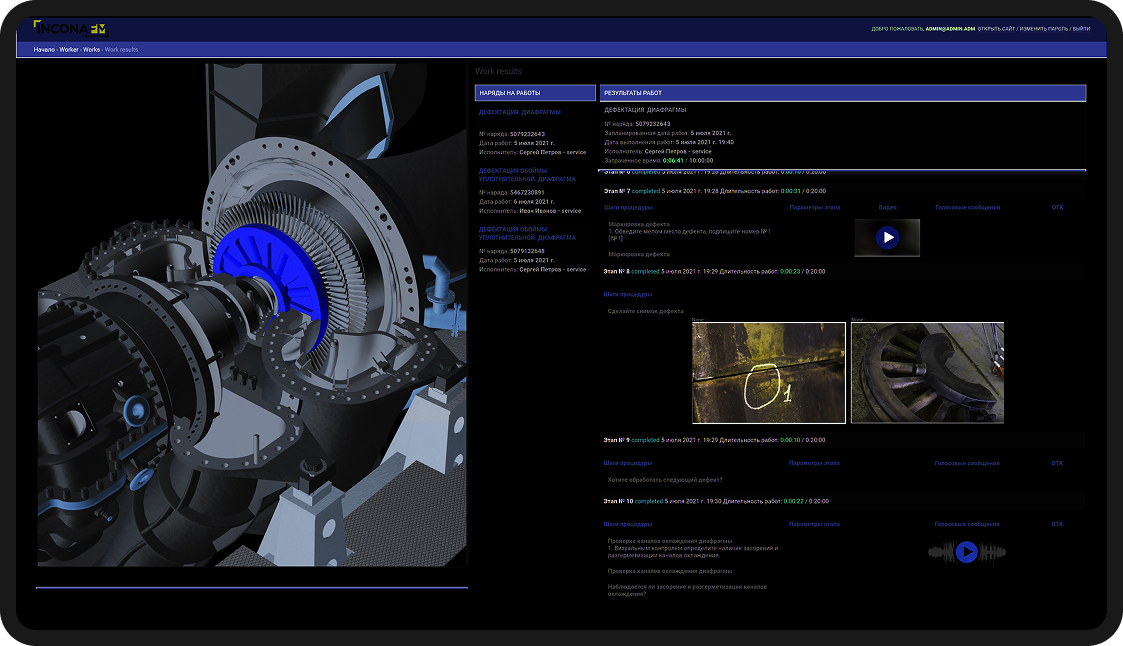Screen dimensions: 1123x646
Task: Click 'Изменить пароль' link
Action: tap(1043, 29)
